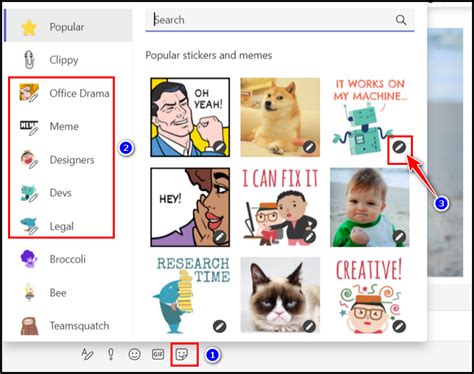Viewport: 474px width, 374px height.
Task: Edit It Works On My Machine pencil icon
Action: pos(399,147)
